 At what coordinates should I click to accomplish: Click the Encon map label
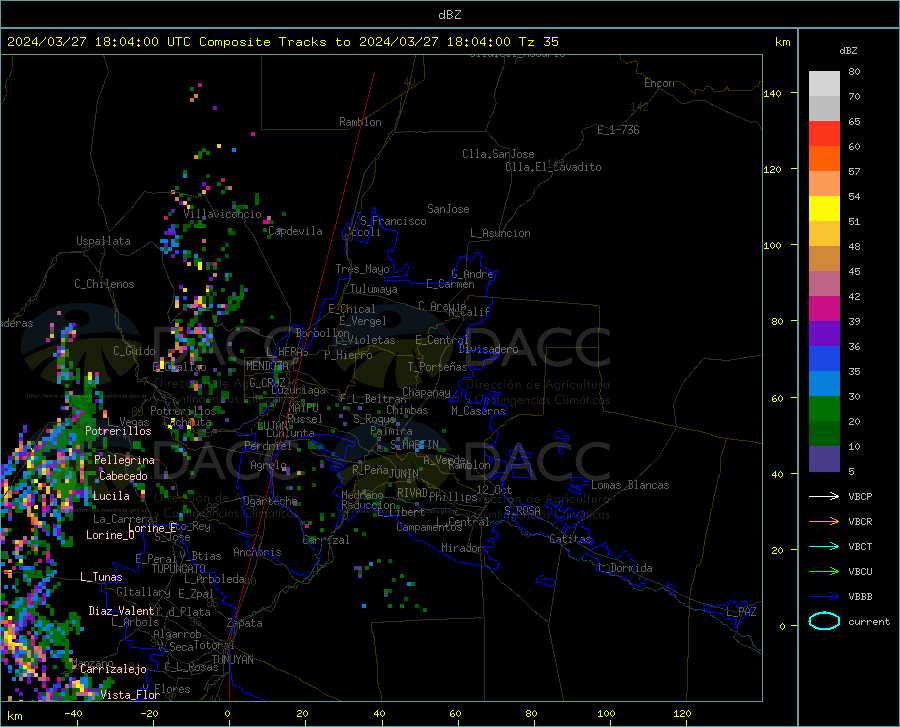[659, 83]
